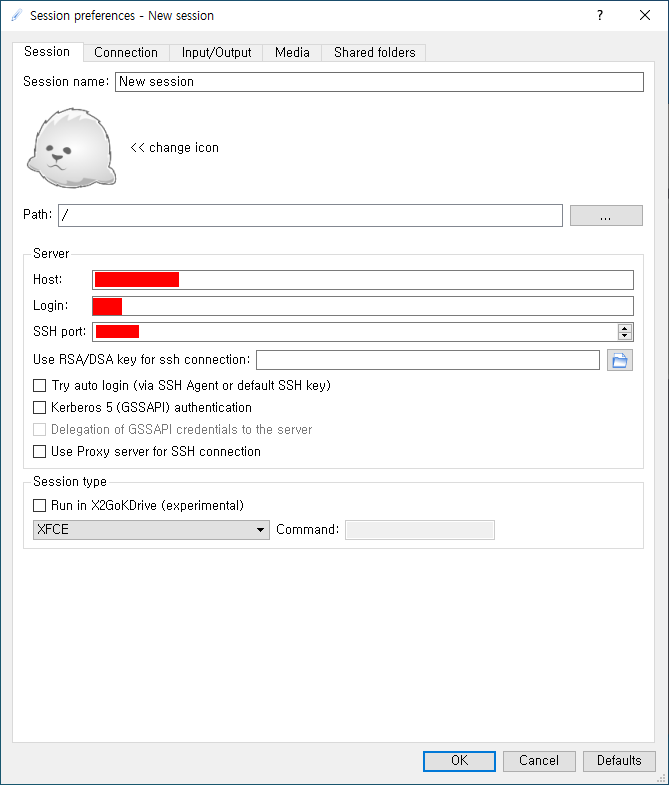Switch to the Connection tab
The image size is (669, 785).
coord(126,53)
